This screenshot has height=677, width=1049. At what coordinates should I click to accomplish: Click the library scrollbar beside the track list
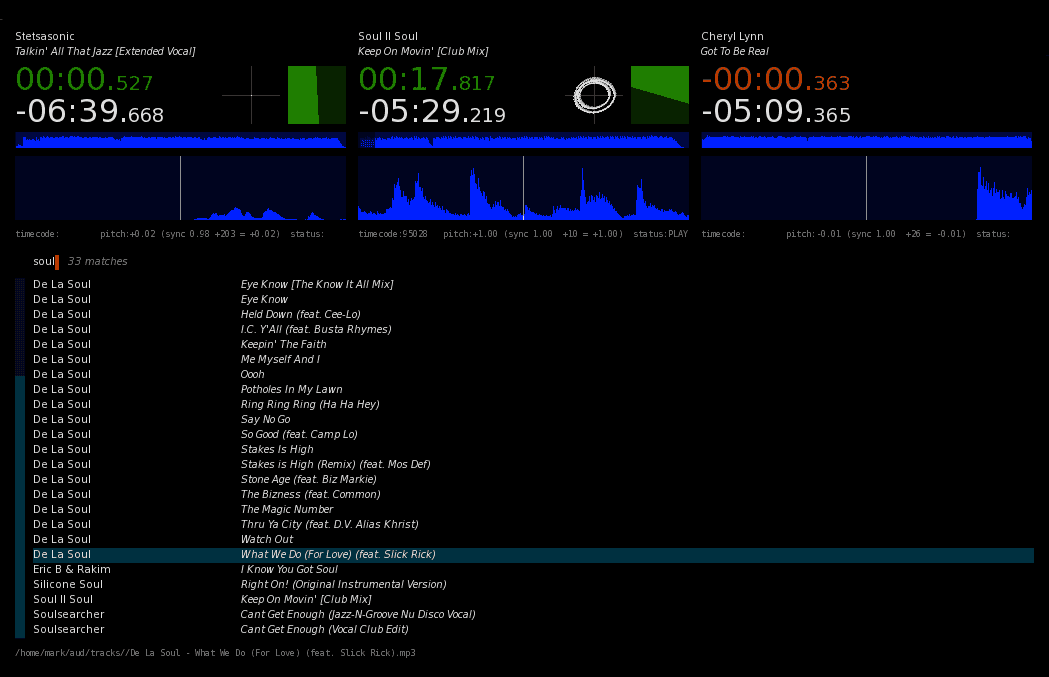tap(20, 458)
